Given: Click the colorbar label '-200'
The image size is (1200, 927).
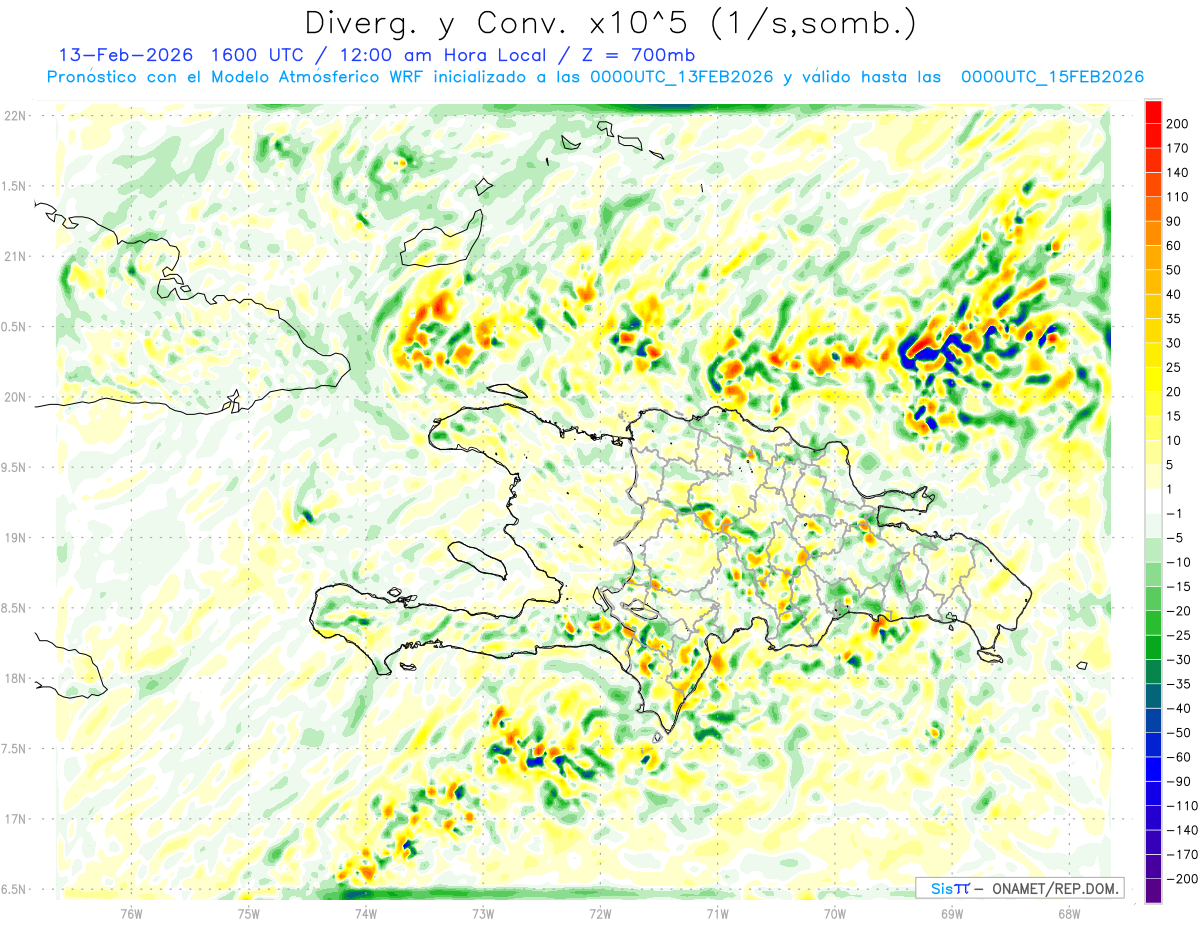Looking at the screenshot, I should pos(1181,879).
